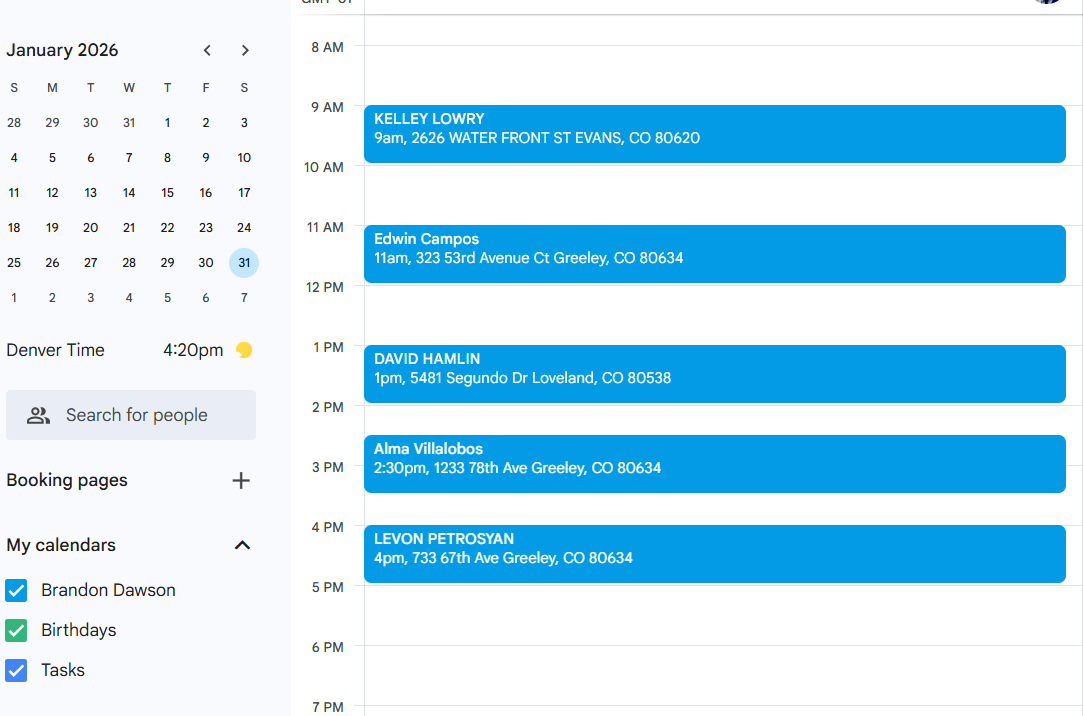Disable the Tasks calendar checkbox

tap(16, 670)
